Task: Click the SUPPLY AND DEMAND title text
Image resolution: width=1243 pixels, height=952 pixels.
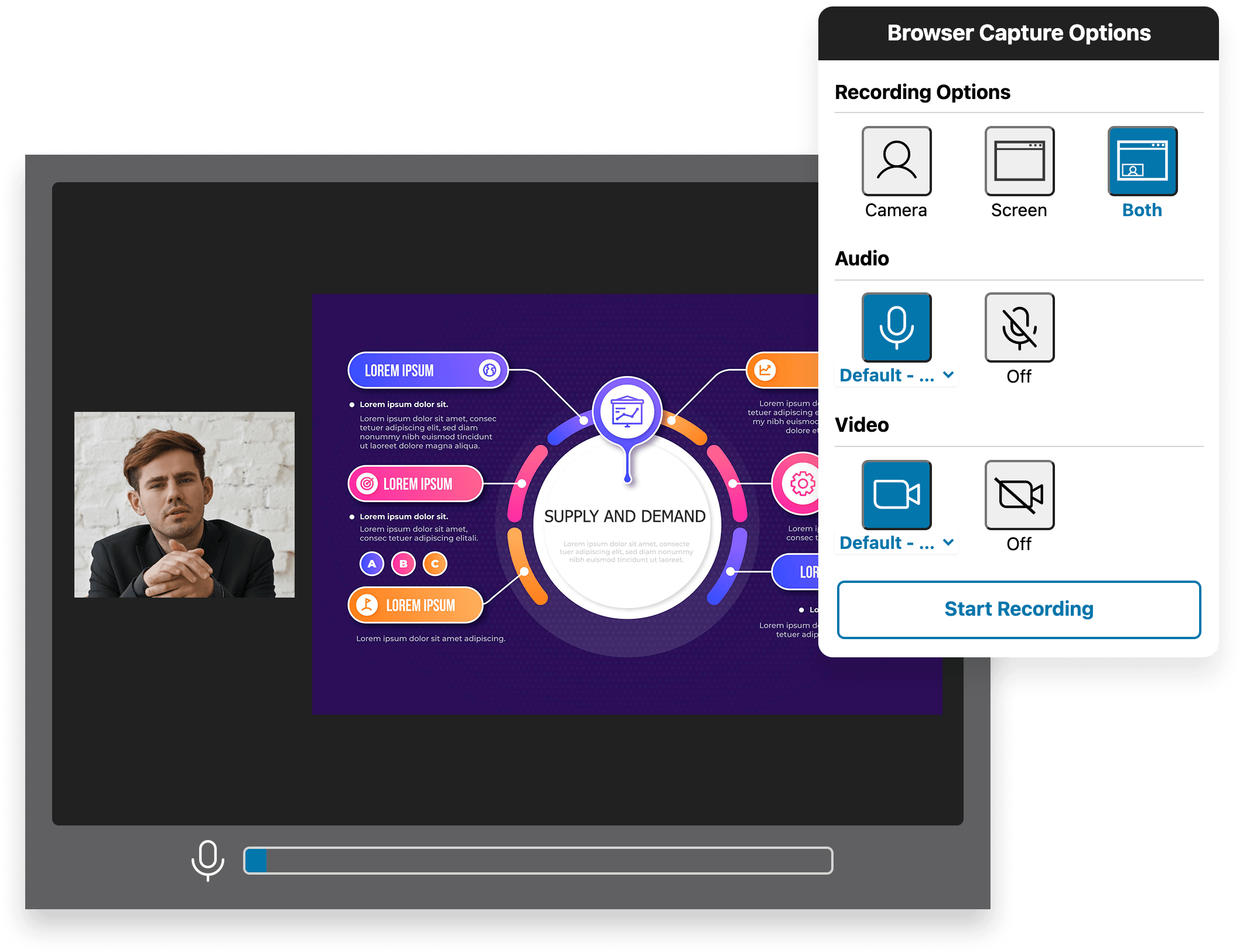Action: coord(624,516)
